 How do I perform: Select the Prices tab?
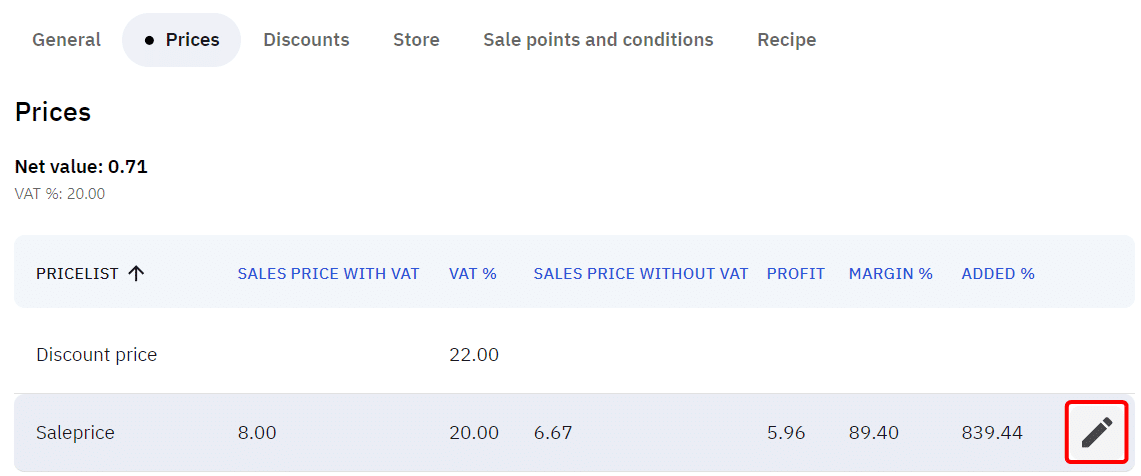pyautogui.click(x=181, y=40)
